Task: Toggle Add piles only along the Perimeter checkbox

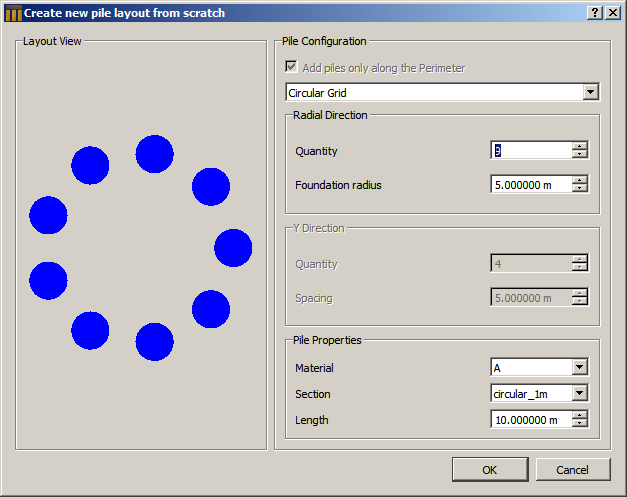Action: pos(292,68)
